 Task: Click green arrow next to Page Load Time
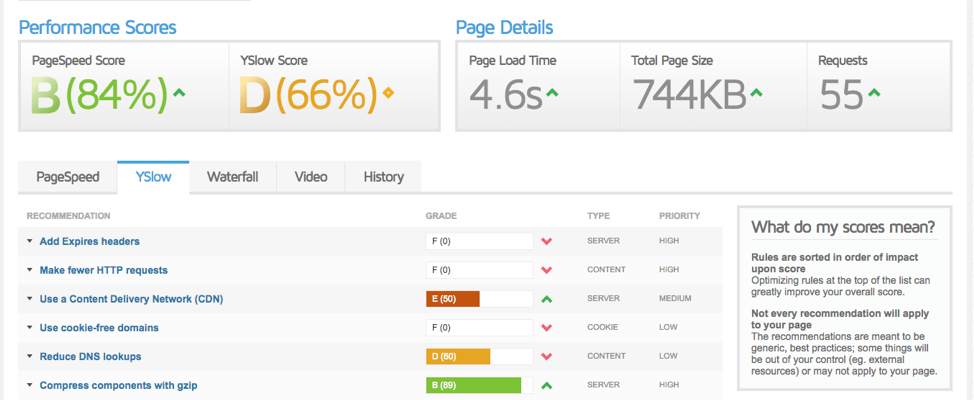click(552, 93)
